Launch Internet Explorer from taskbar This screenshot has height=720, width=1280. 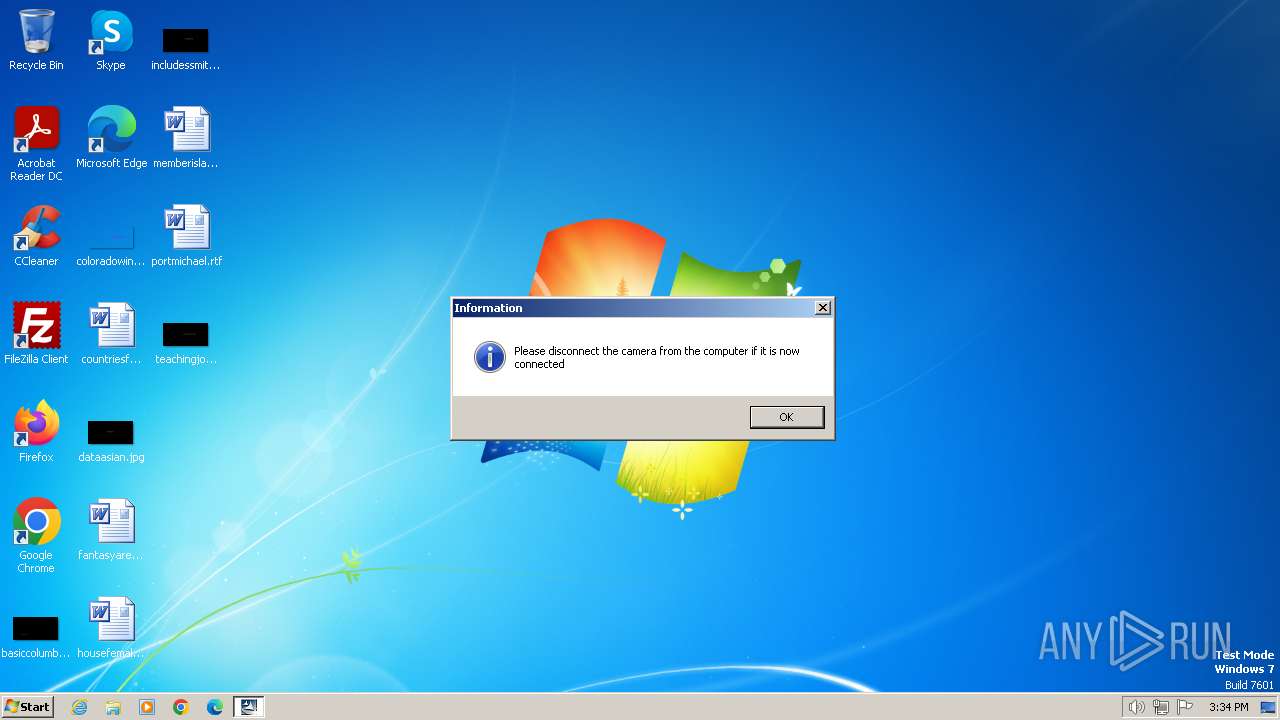click(x=79, y=707)
